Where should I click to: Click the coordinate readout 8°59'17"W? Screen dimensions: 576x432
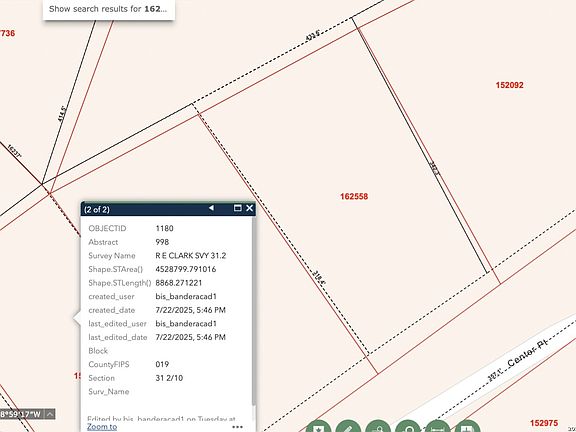(x=21, y=414)
